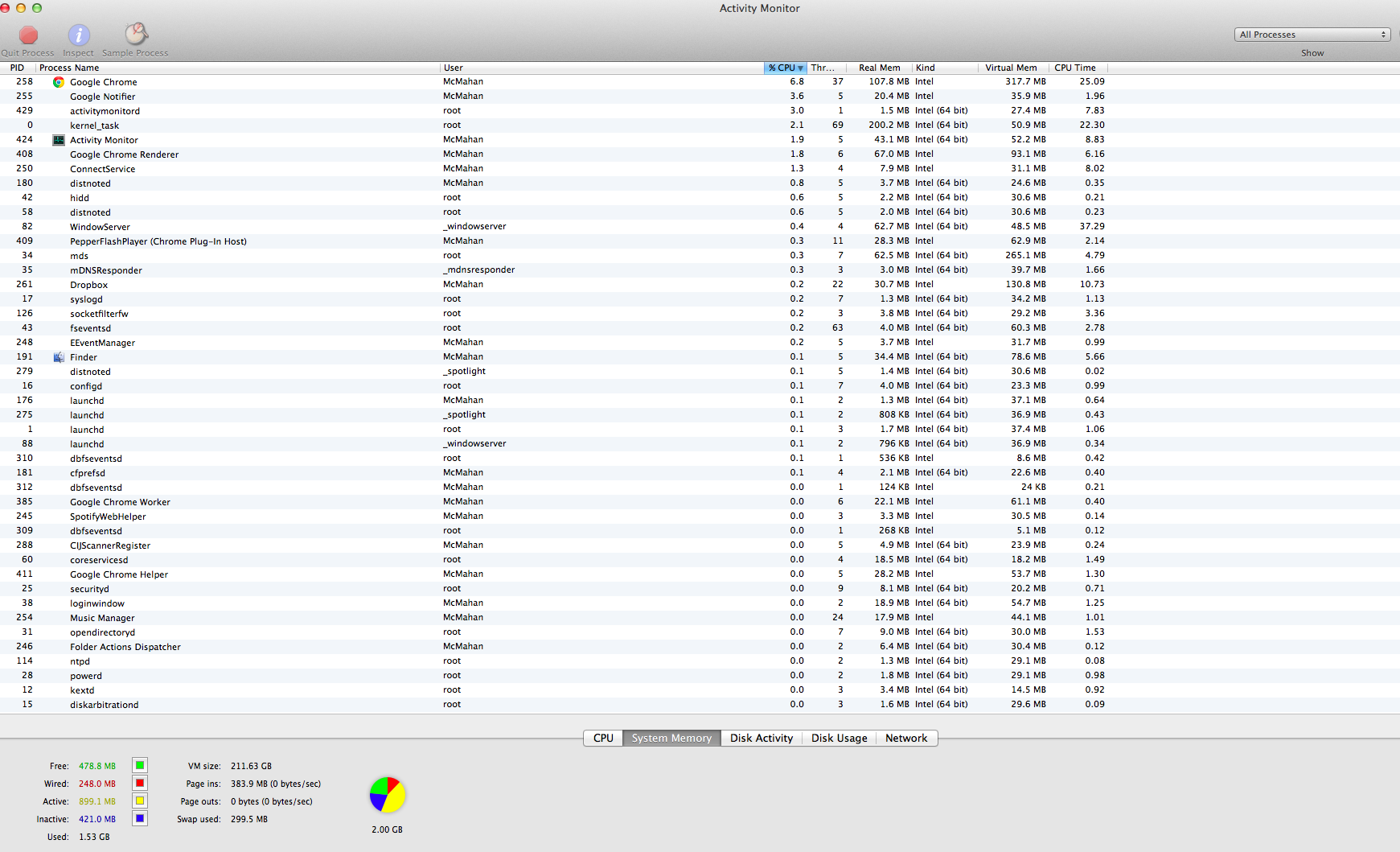Sort by the CPU Time column header
This screenshot has height=852, width=1400.
point(1078,68)
